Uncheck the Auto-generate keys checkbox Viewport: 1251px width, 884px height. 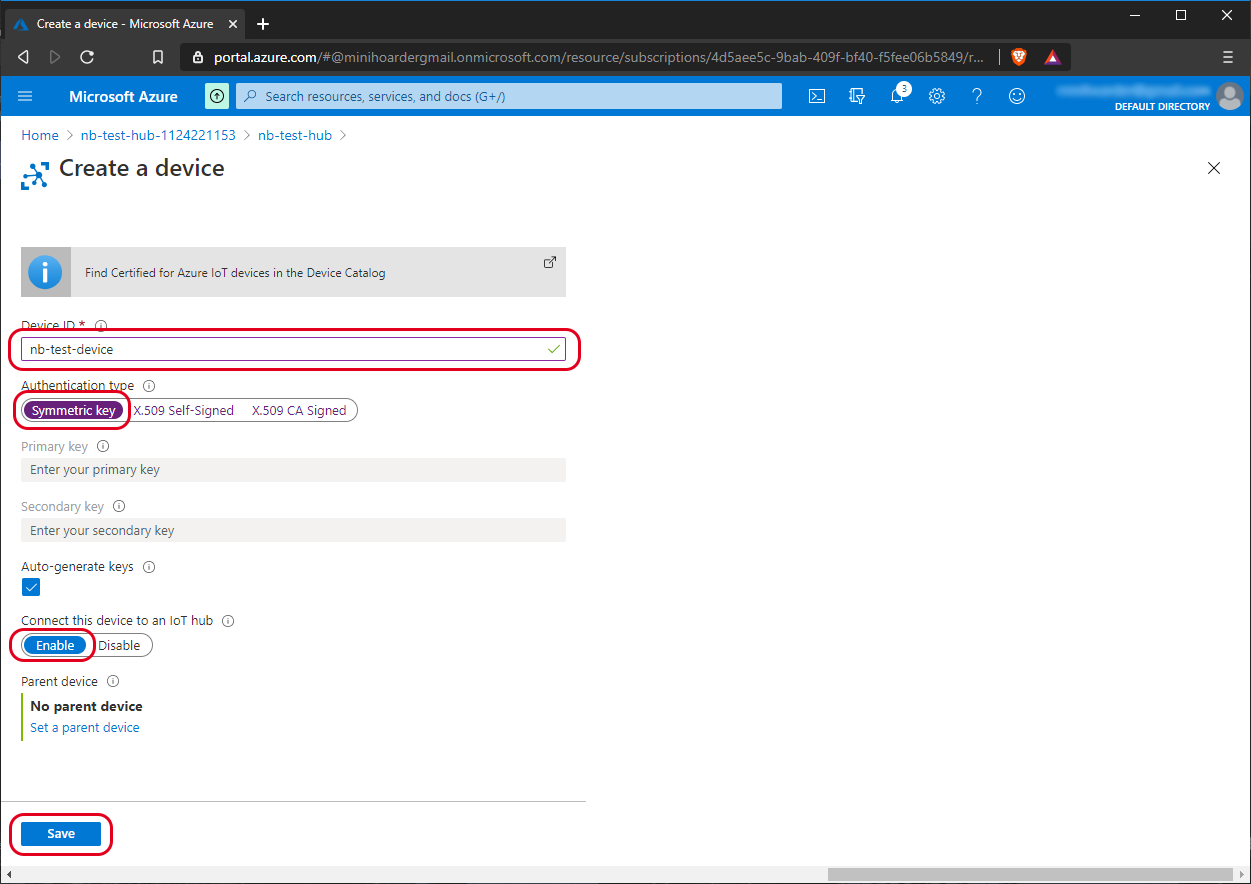pos(31,587)
